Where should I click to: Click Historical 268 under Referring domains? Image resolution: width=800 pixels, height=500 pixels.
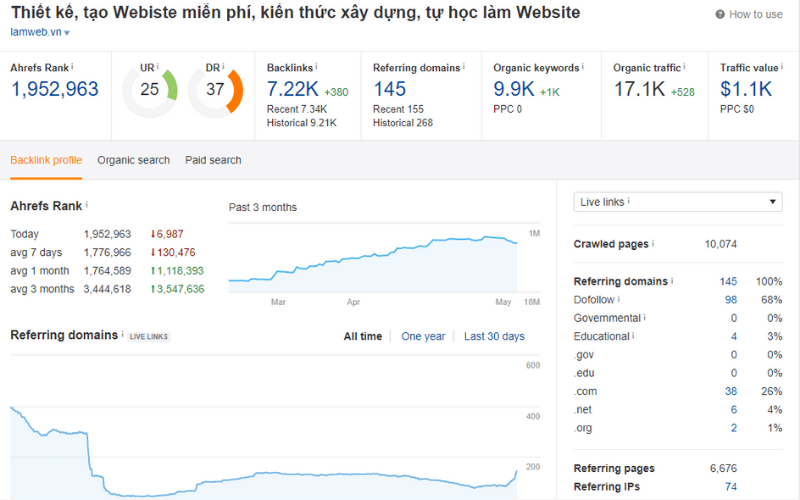(x=403, y=123)
